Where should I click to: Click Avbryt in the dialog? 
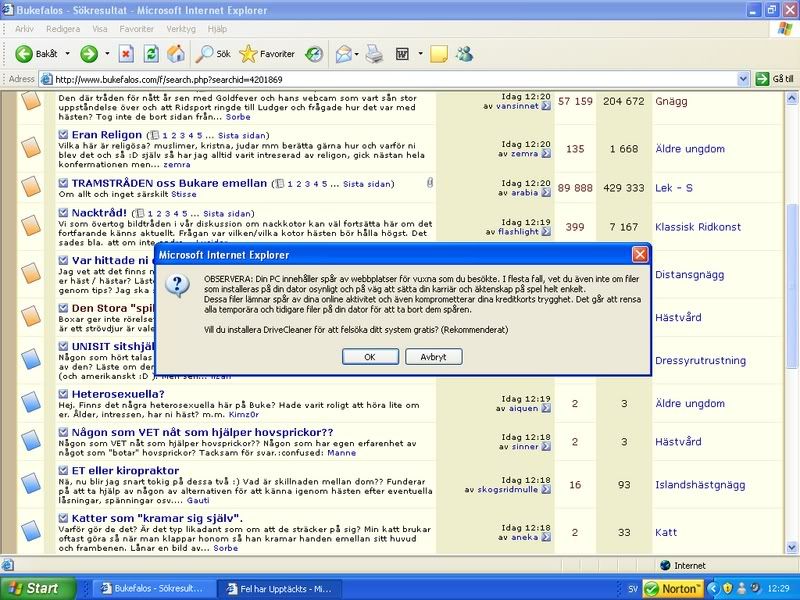click(433, 357)
